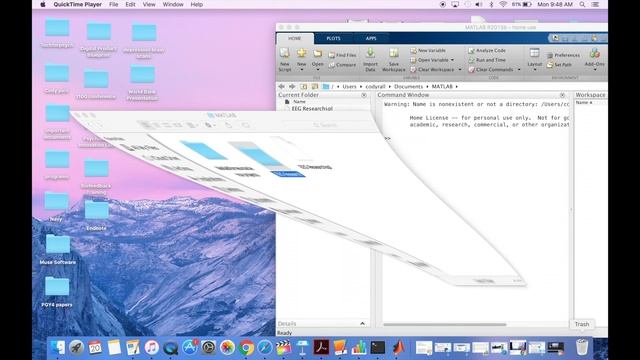640x360 pixels.
Task: Click the Save Workspace icon
Action: pos(393,53)
